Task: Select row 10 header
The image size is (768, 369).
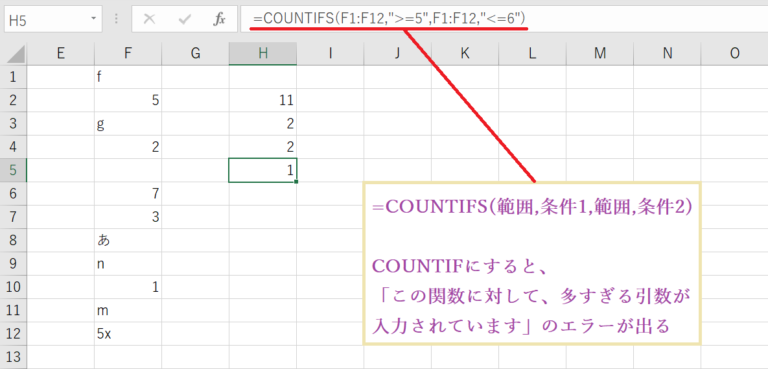Action: click(13, 287)
